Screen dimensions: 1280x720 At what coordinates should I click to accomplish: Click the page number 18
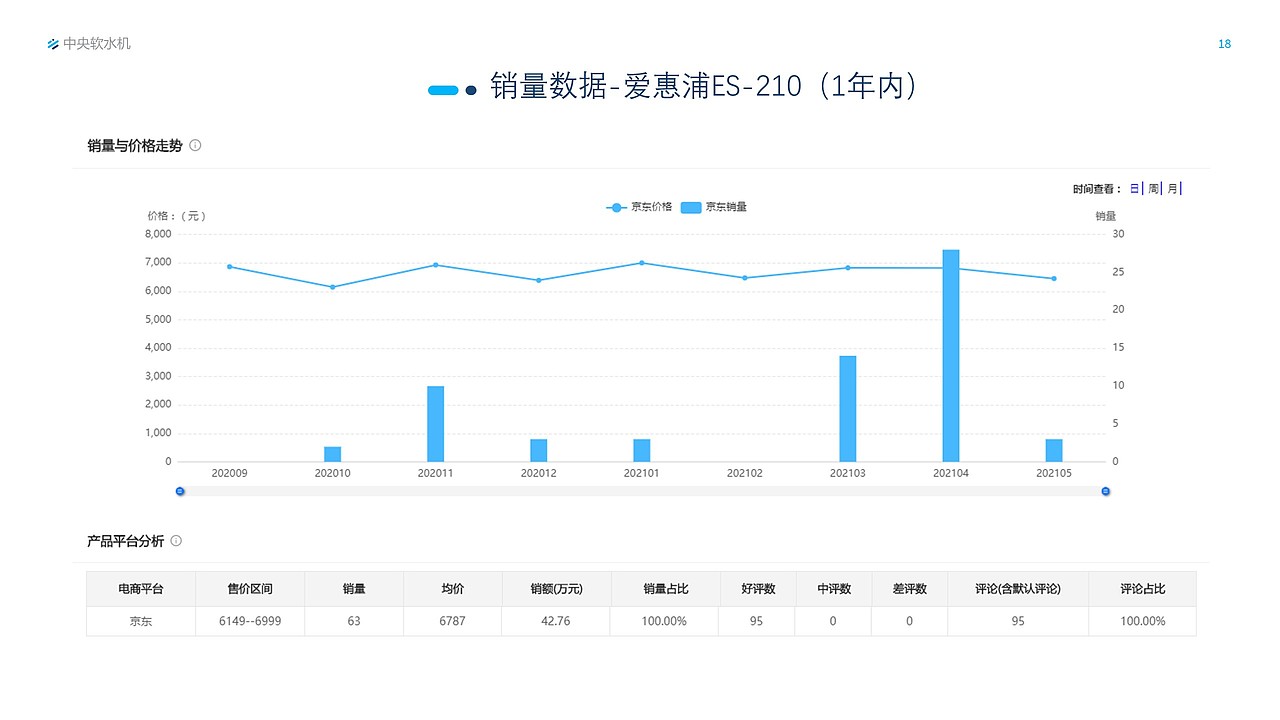click(1225, 44)
